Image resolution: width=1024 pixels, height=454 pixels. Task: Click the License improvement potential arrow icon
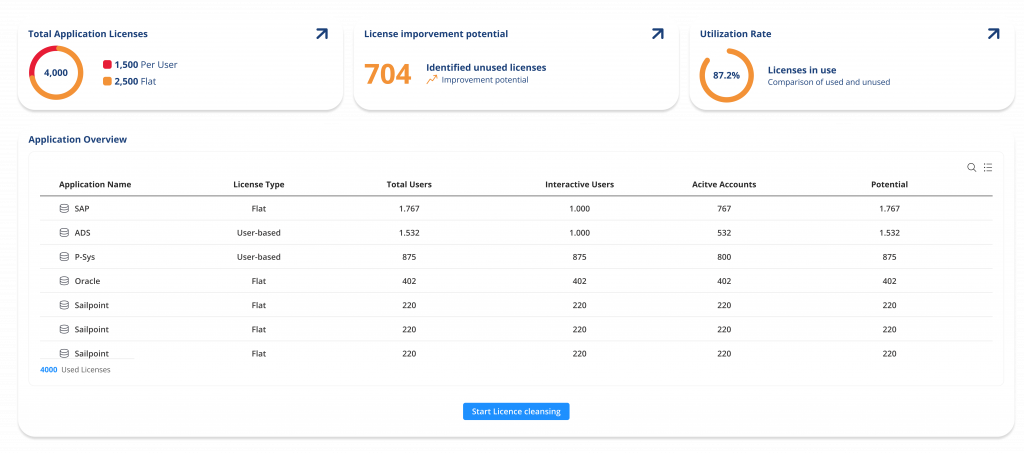click(657, 34)
